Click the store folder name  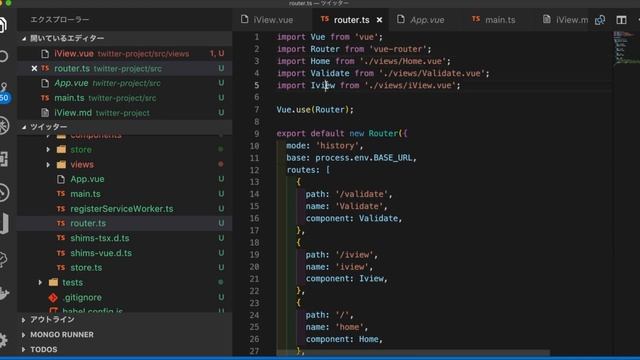point(81,150)
